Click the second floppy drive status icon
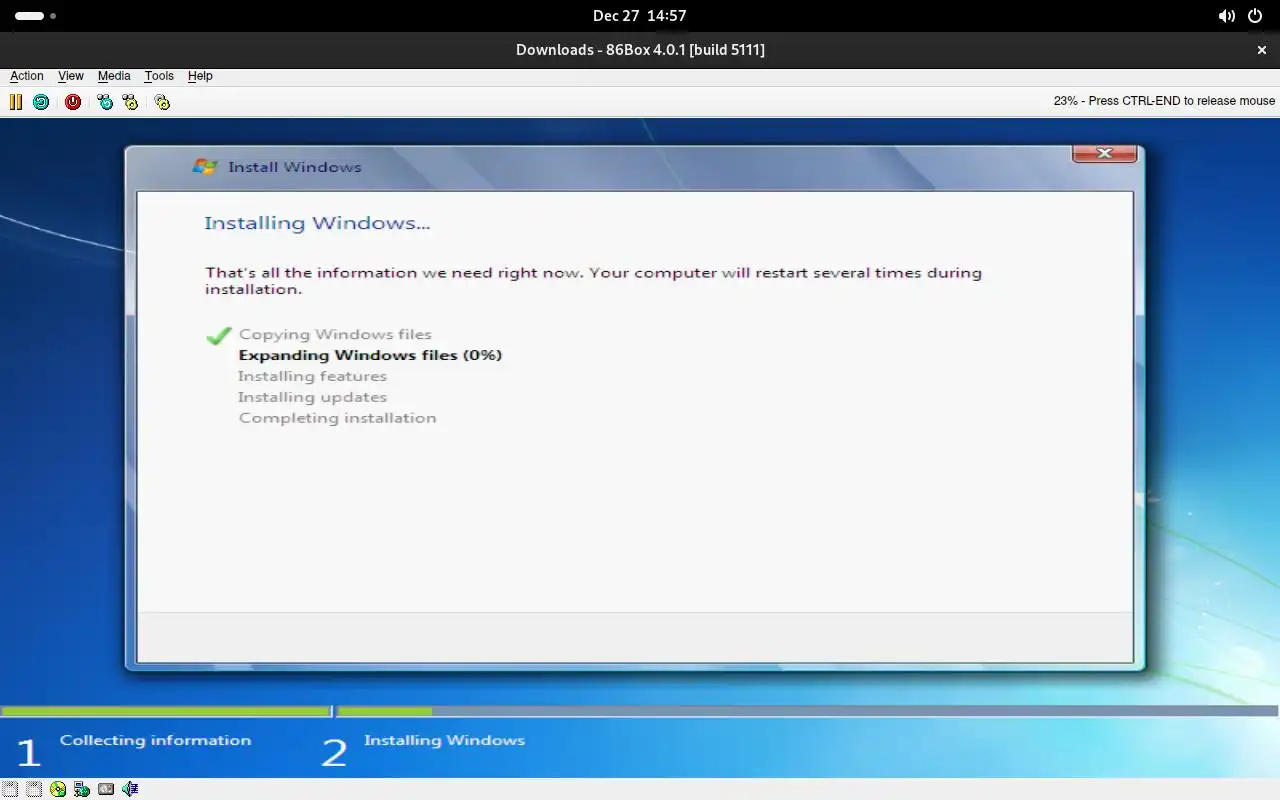 (34, 789)
